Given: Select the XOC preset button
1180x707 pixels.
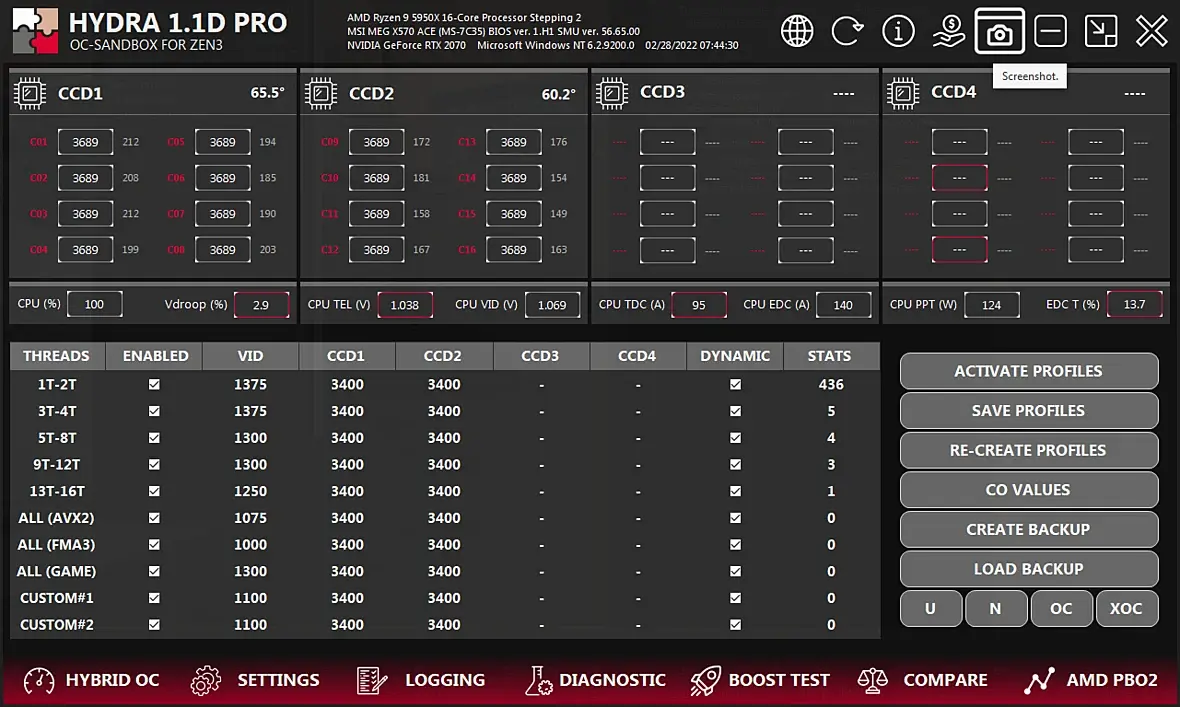Looking at the screenshot, I should tap(1126, 608).
